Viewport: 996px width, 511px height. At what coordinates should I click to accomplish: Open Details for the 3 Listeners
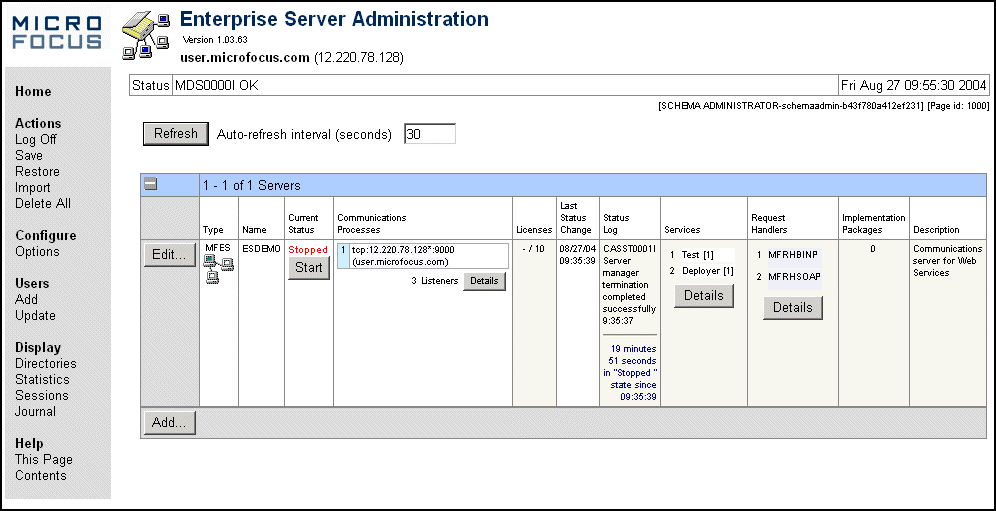[484, 281]
